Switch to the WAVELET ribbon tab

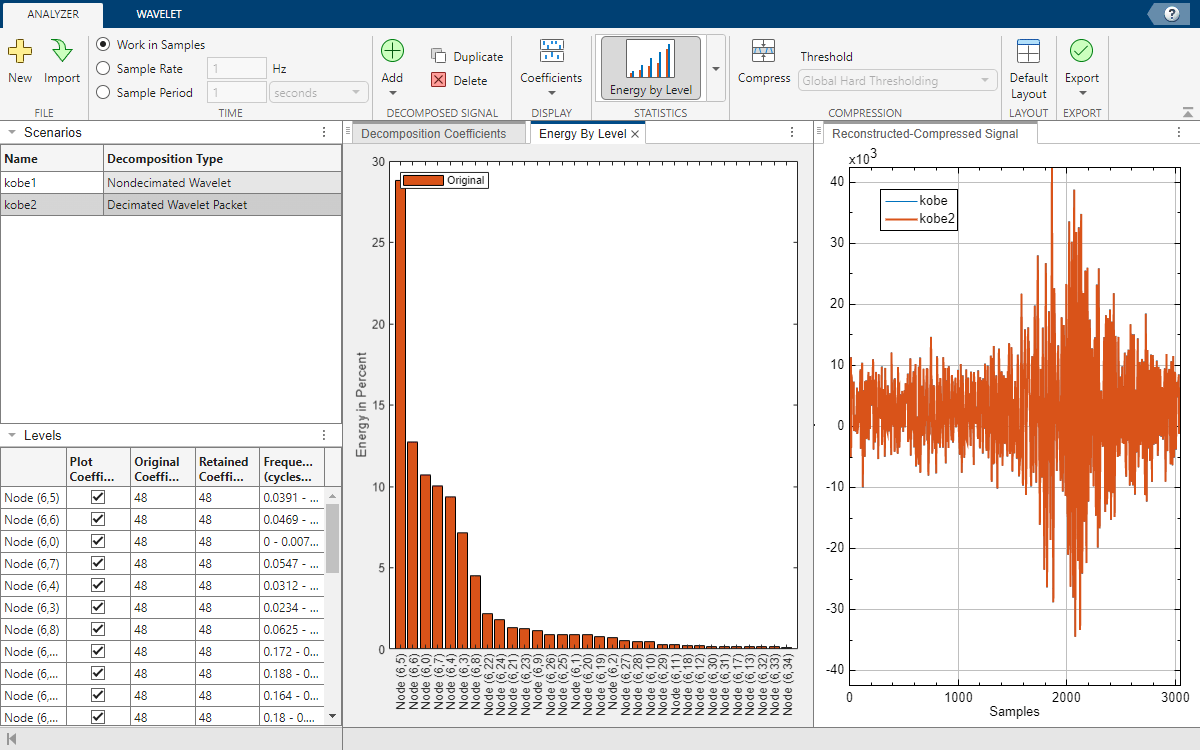tap(159, 14)
